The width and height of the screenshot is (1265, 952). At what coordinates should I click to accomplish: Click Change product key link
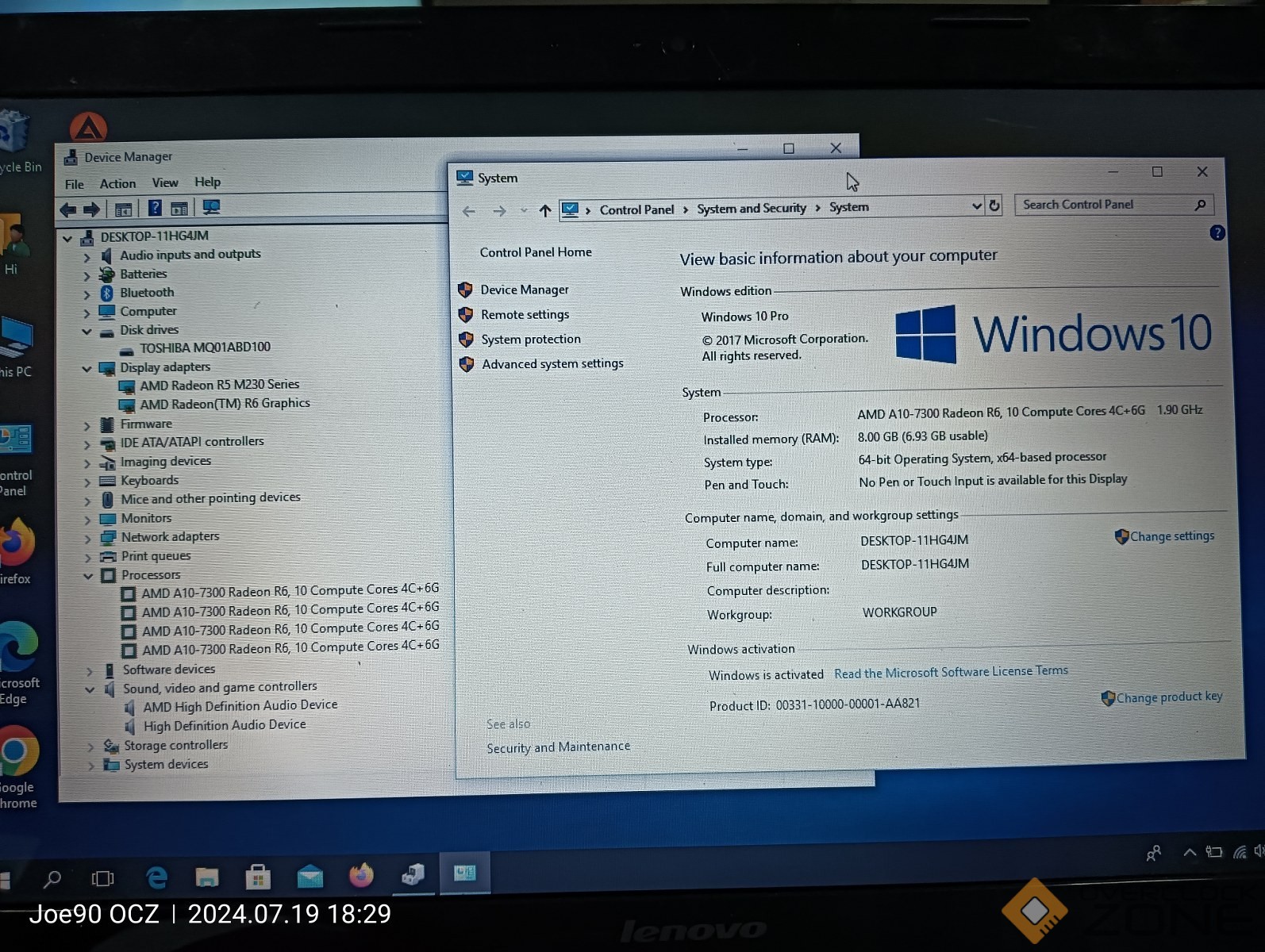coord(1169,697)
